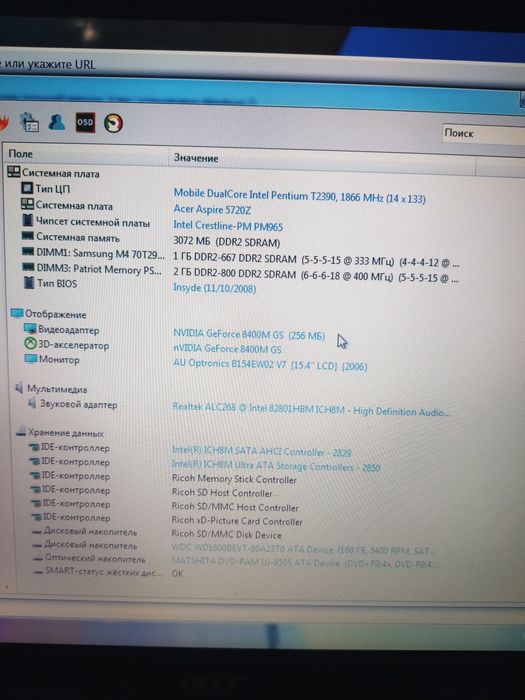Click the Чипсет системной платы chip icon
The height and width of the screenshot is (700, 525).
[x=28, y=221]
